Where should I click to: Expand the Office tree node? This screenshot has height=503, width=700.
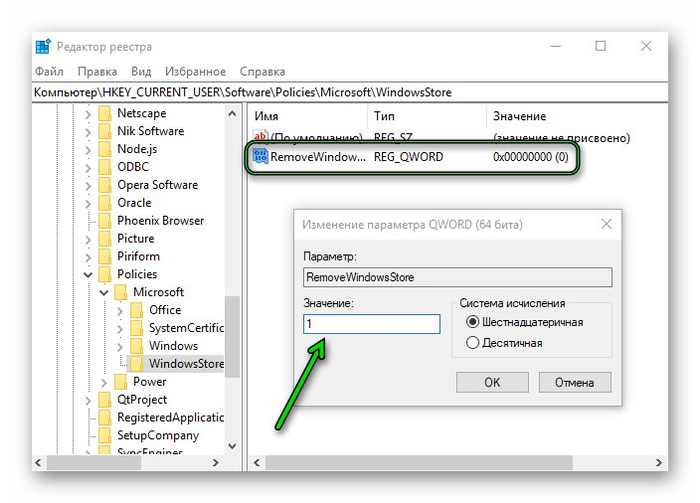(120, 310)
